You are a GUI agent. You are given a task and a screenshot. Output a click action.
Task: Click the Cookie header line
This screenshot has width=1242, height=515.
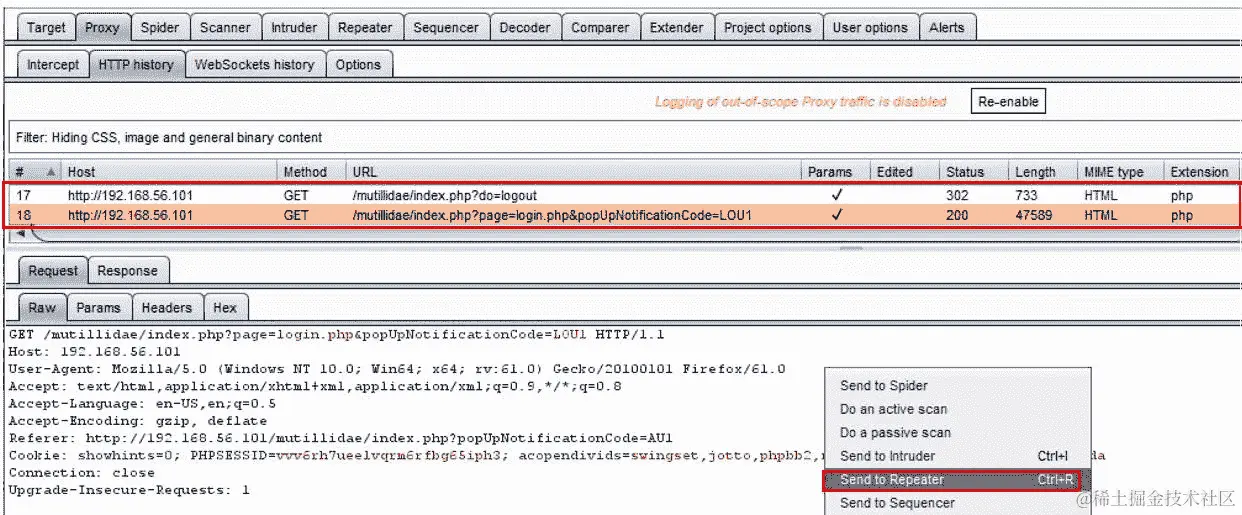(x=416, y=455)
